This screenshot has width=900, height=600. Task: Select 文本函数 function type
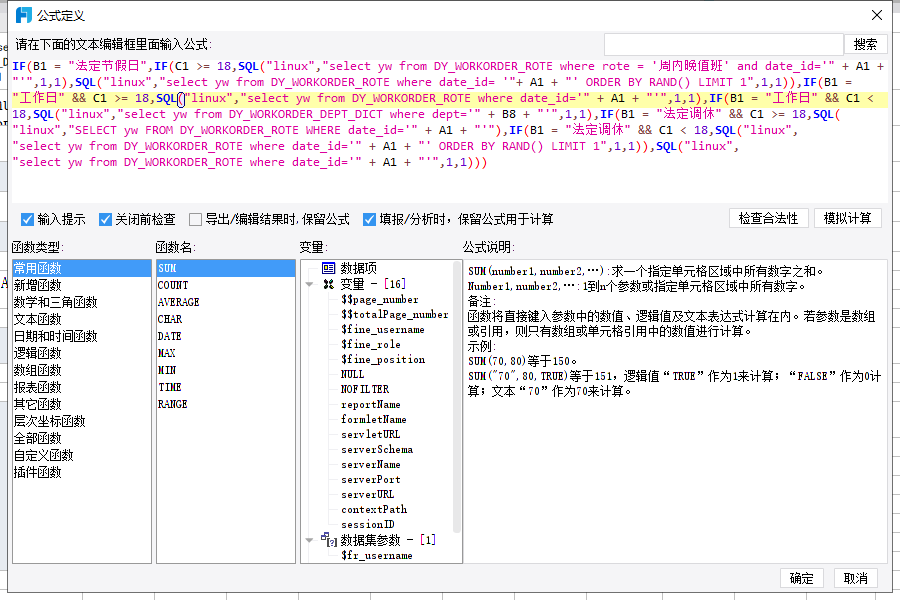point(82,319)
